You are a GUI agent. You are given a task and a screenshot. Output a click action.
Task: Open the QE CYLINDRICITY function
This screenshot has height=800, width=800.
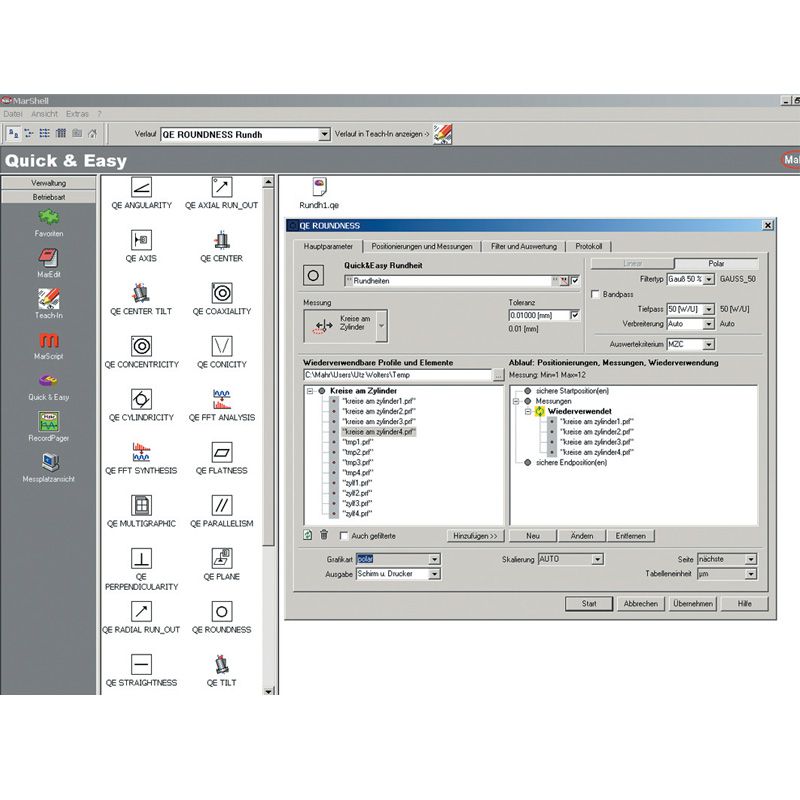tap(141, 399)
